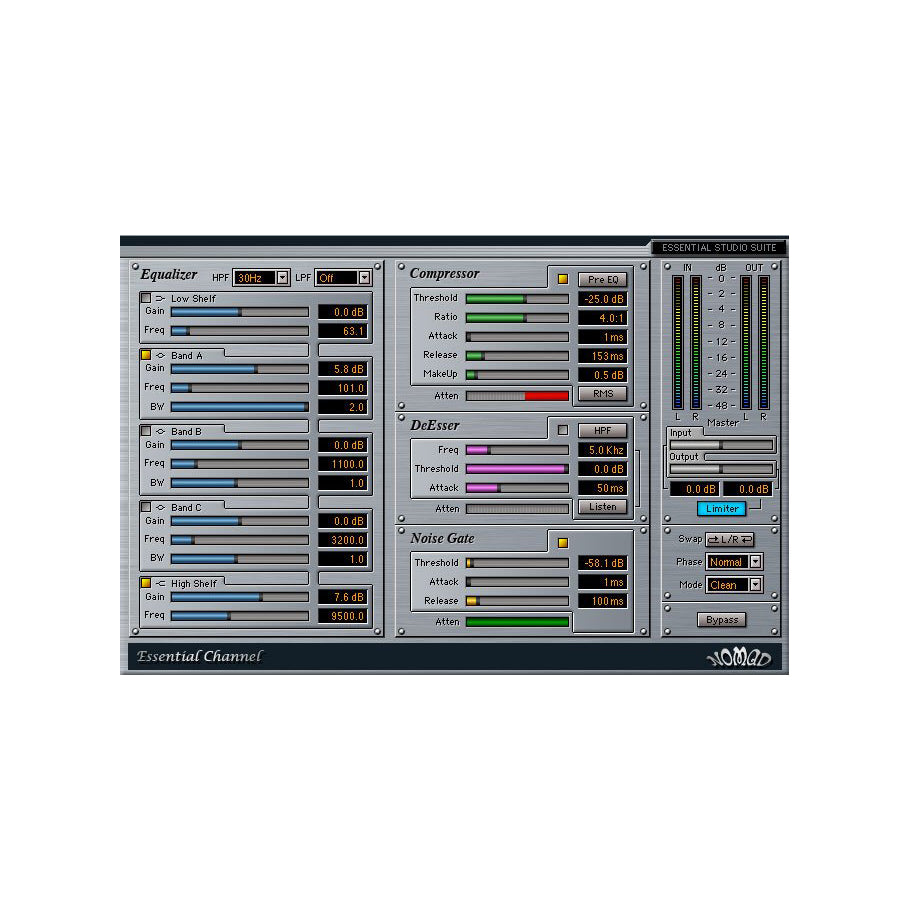Toggle the Compressor on

pos(562,279)
